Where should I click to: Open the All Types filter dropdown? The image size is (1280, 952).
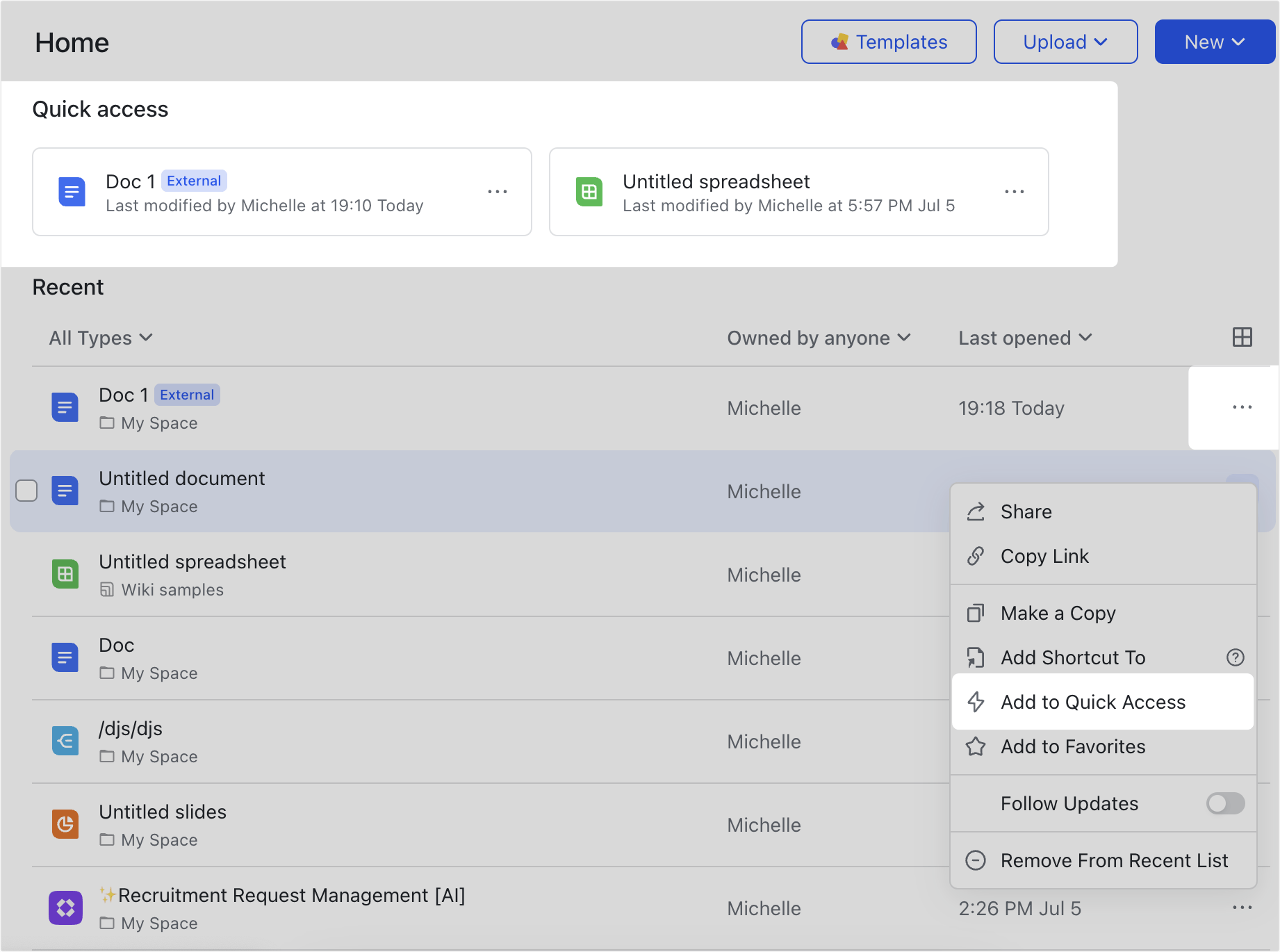100,338
